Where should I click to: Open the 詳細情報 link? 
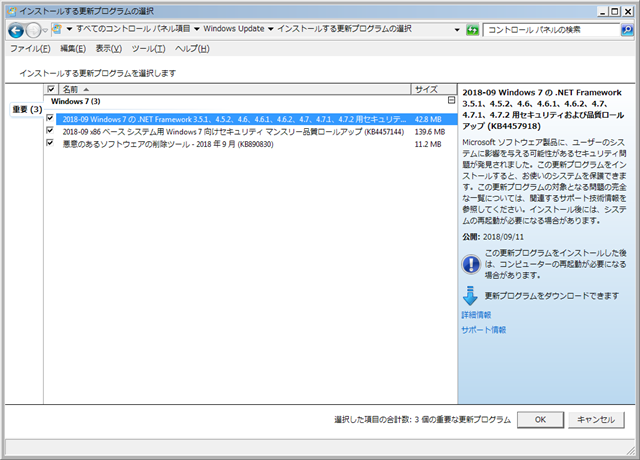[x=476, y=315]
